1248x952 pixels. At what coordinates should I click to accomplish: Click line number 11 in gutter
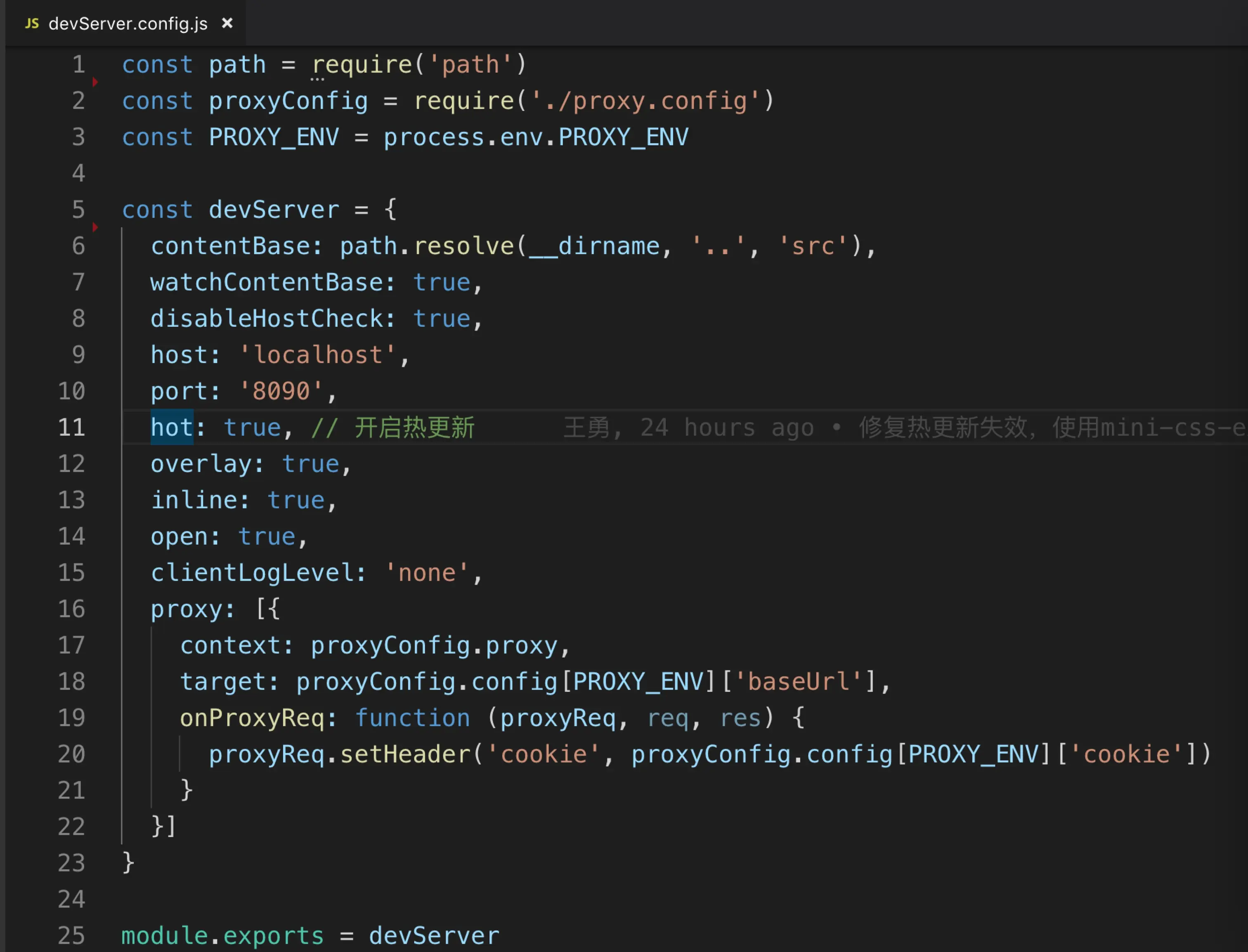[71, 427]
